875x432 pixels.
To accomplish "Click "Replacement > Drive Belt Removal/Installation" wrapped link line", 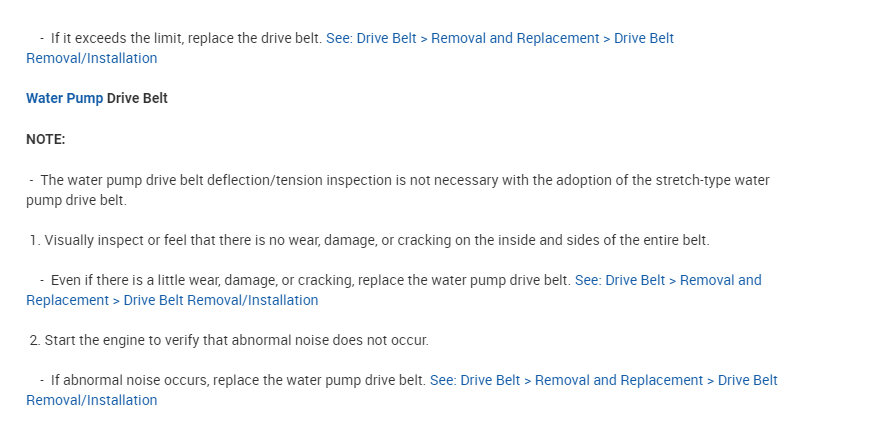I will (172, 300).
